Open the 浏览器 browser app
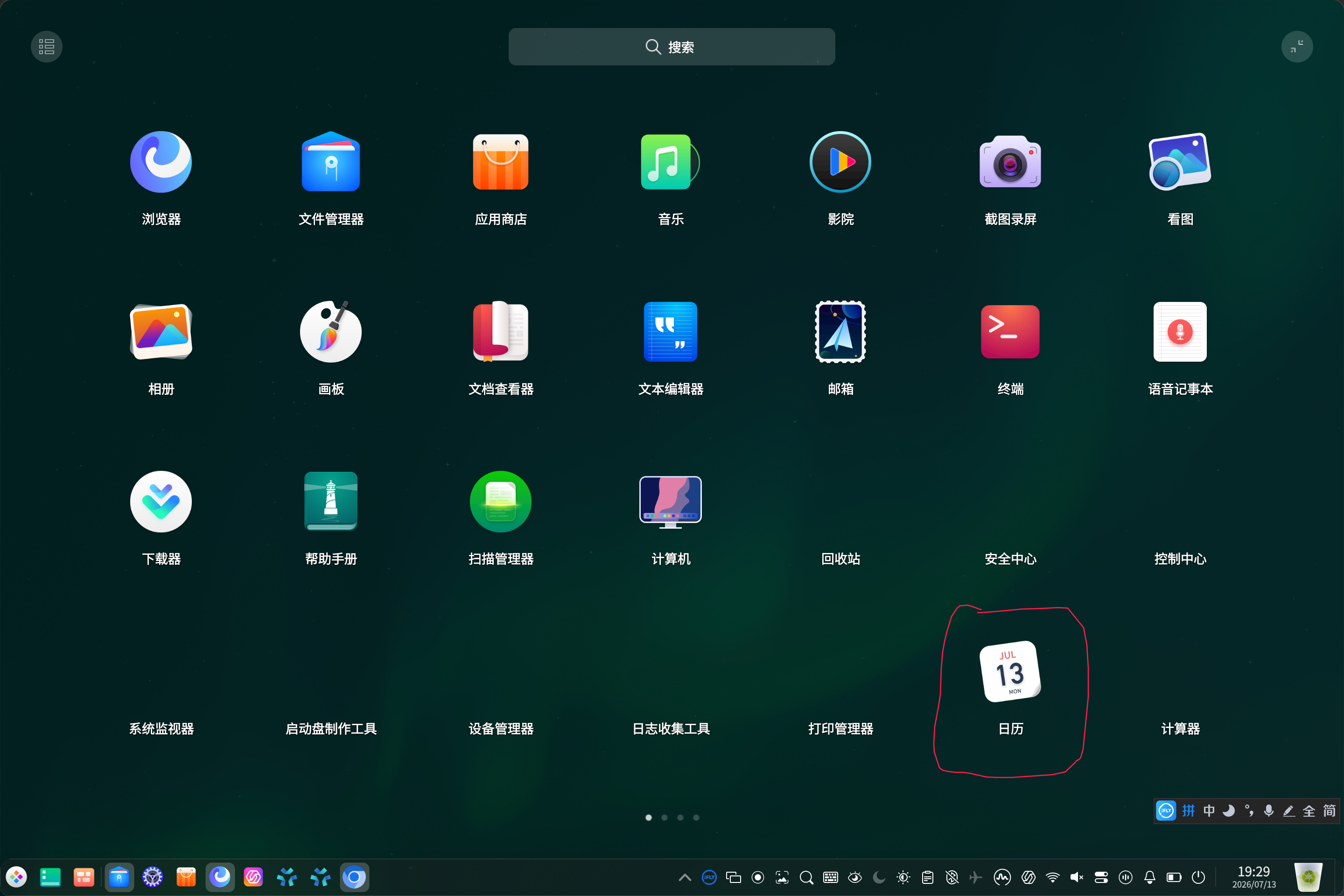 click(x=161, y=162)
